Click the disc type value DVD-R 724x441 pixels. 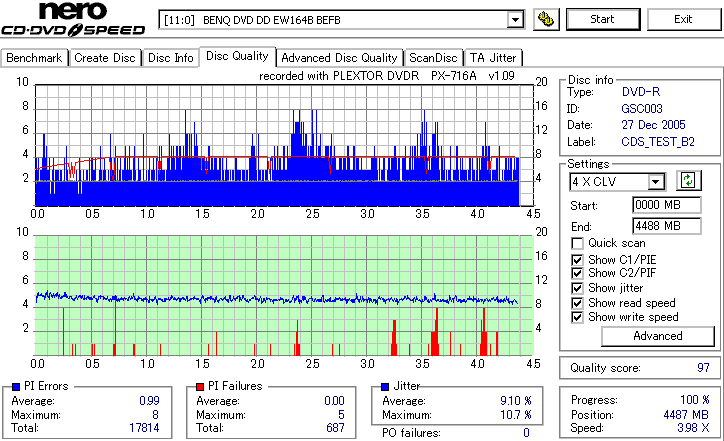pyautogui.click(x=640, y=92)
